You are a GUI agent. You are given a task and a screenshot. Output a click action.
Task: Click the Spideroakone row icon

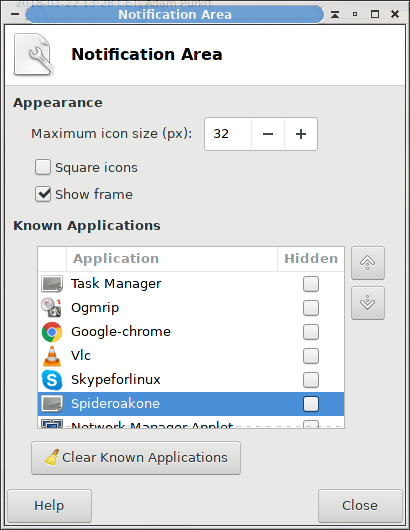coord(52,404)
